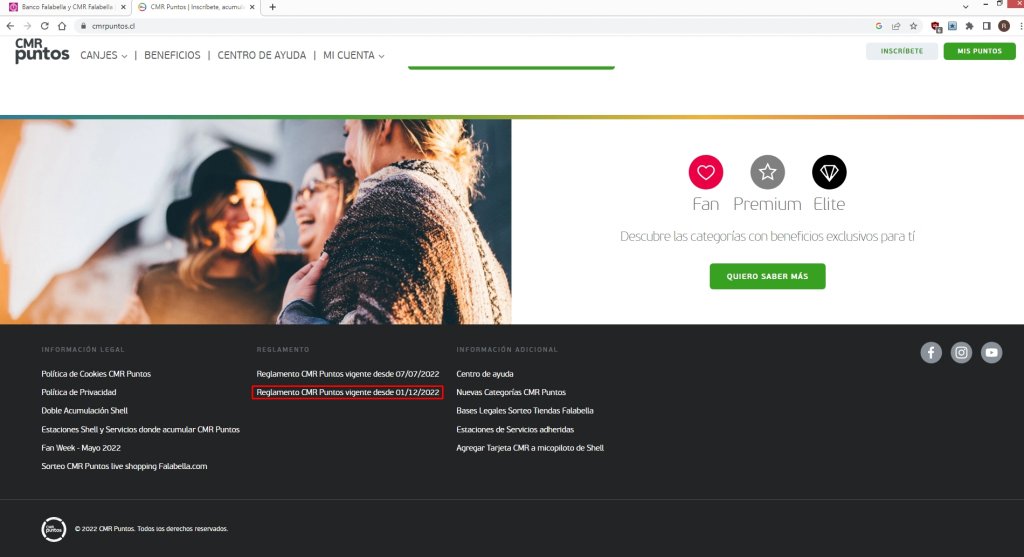Click the site lock icon
Image resolution: width=1024 pixels, height=557 pixels.
point(83,26)
